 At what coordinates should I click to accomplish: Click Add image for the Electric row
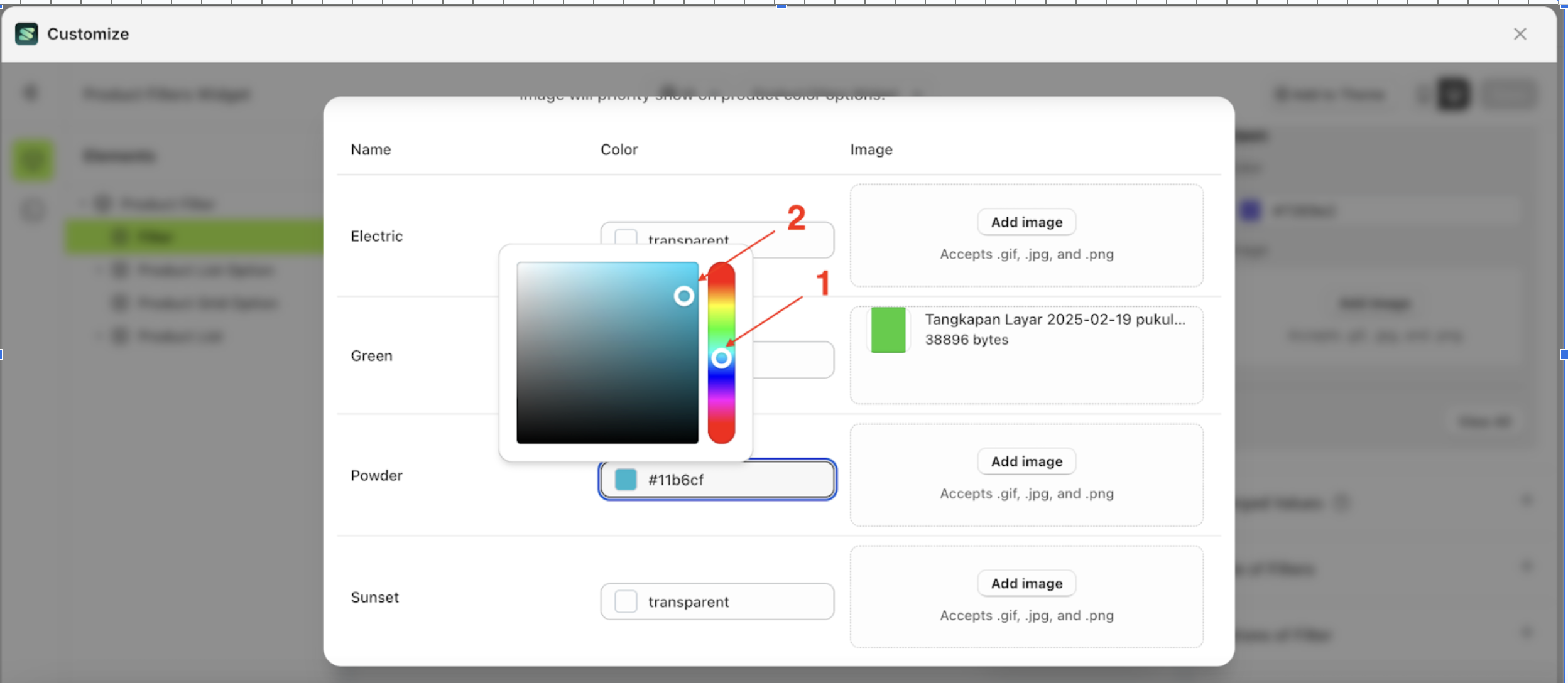pos(1026,222)
